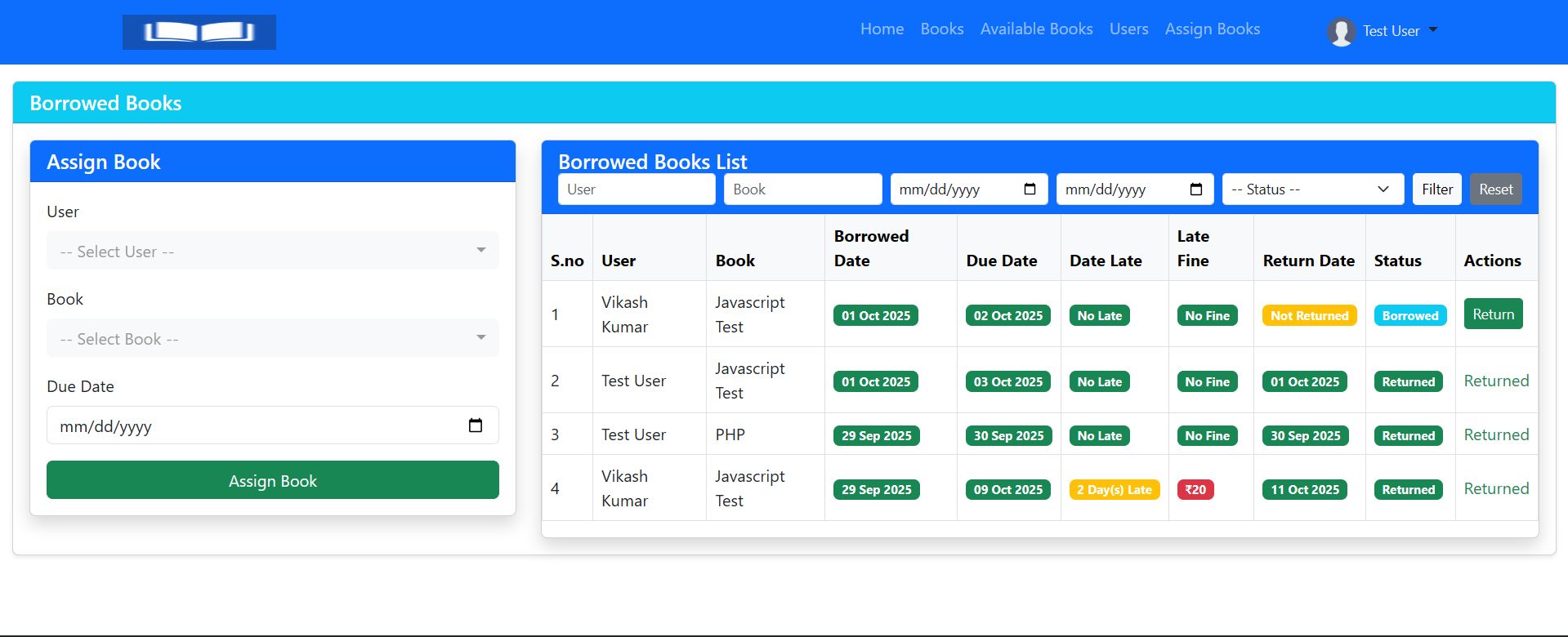
Task: Expand the Select Book dropdown
Action: [272, 338]
